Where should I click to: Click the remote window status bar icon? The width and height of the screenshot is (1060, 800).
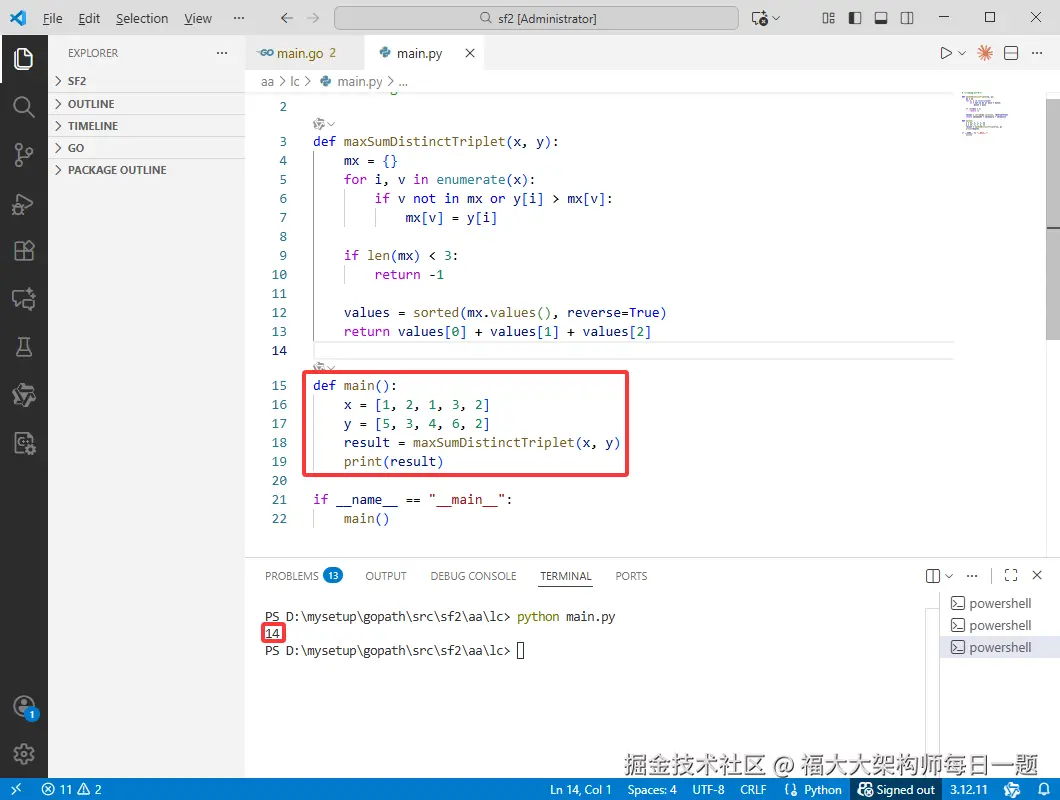(16, 789)
